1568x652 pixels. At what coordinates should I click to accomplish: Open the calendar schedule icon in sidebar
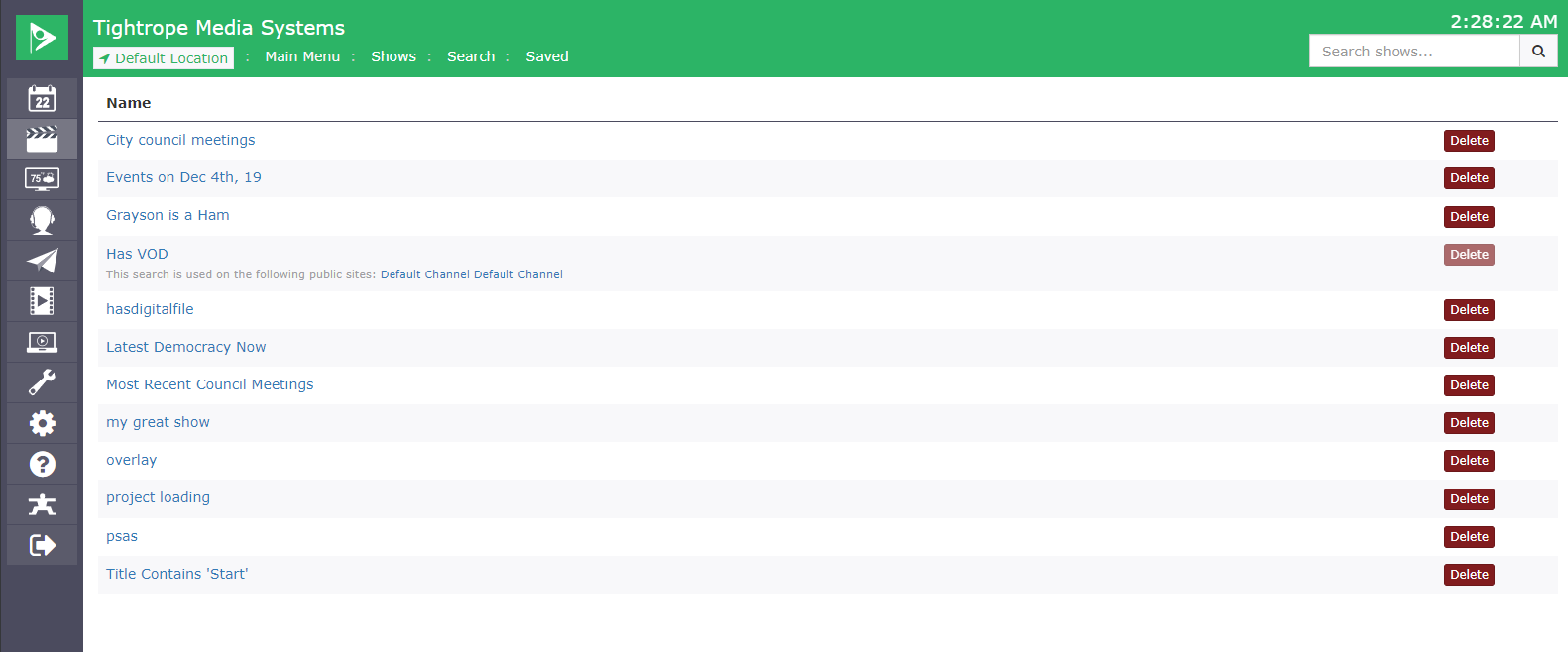[x=42, y=98]
